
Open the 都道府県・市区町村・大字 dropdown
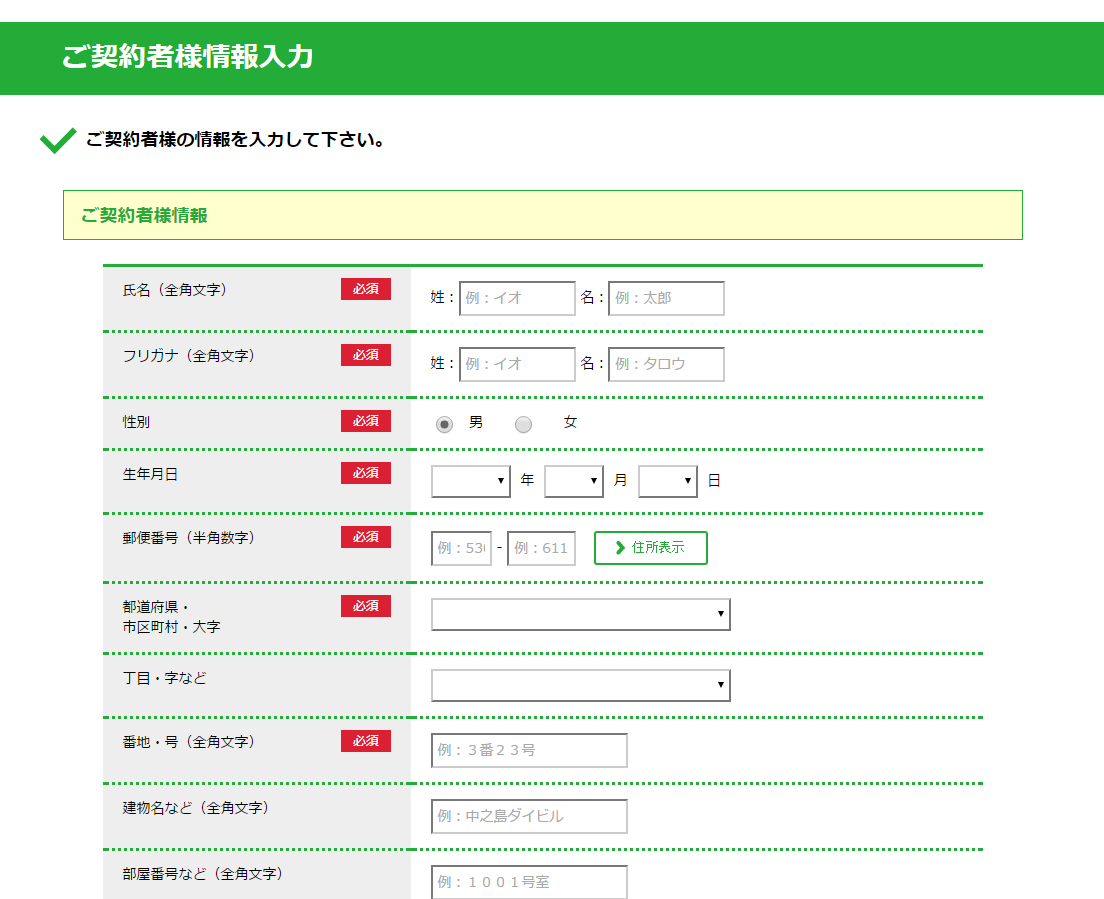[581, 614]
